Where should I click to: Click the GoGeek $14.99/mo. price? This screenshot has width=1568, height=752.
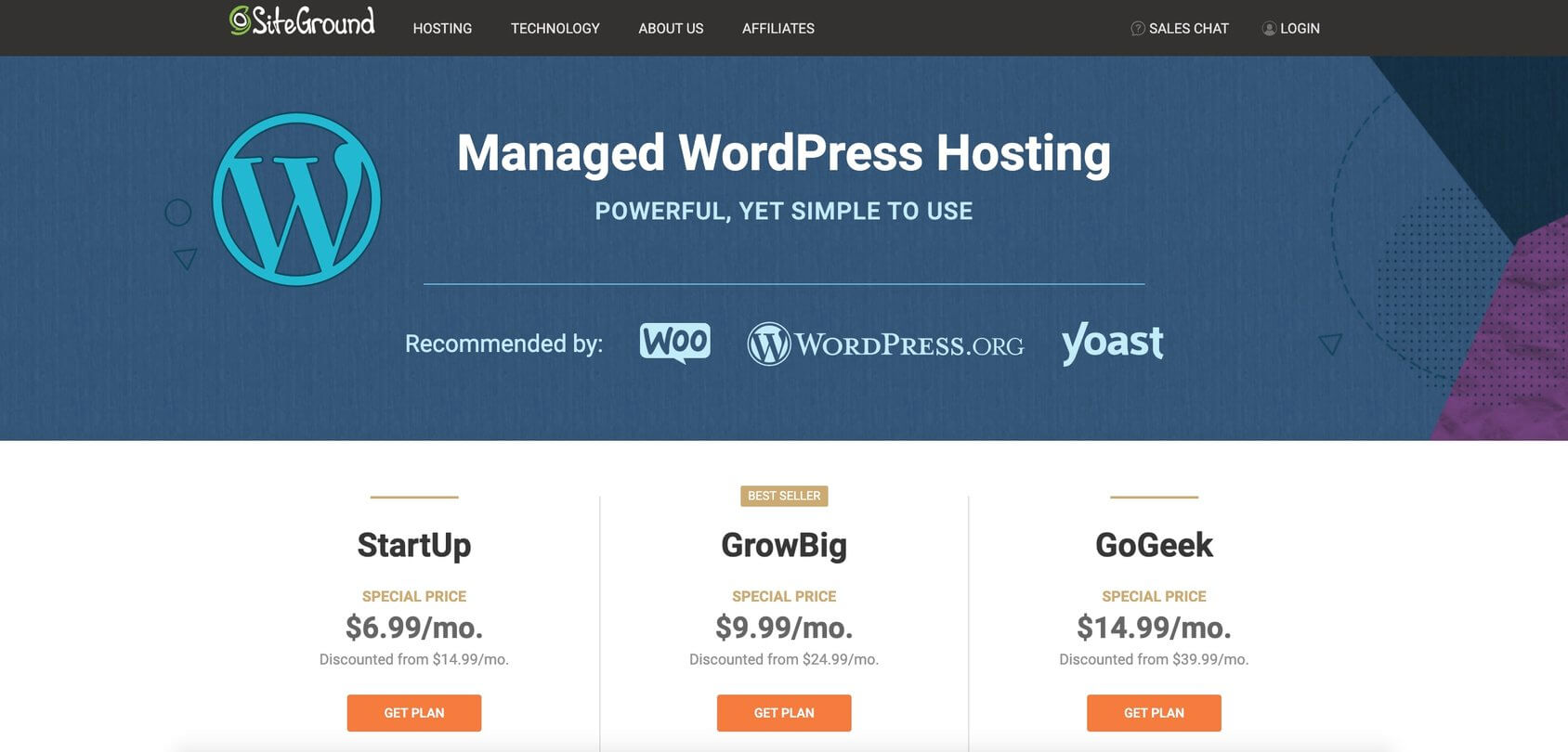point(1154,628)
